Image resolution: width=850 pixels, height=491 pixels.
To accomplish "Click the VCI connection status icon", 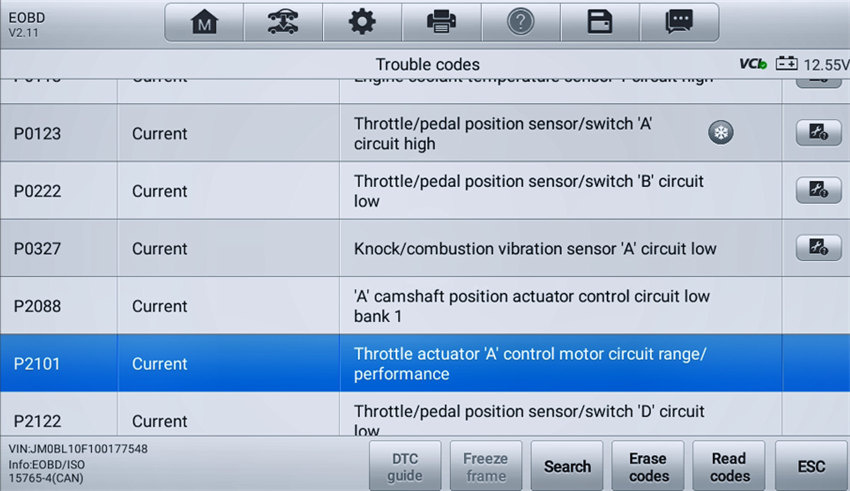I will [753, 64].
